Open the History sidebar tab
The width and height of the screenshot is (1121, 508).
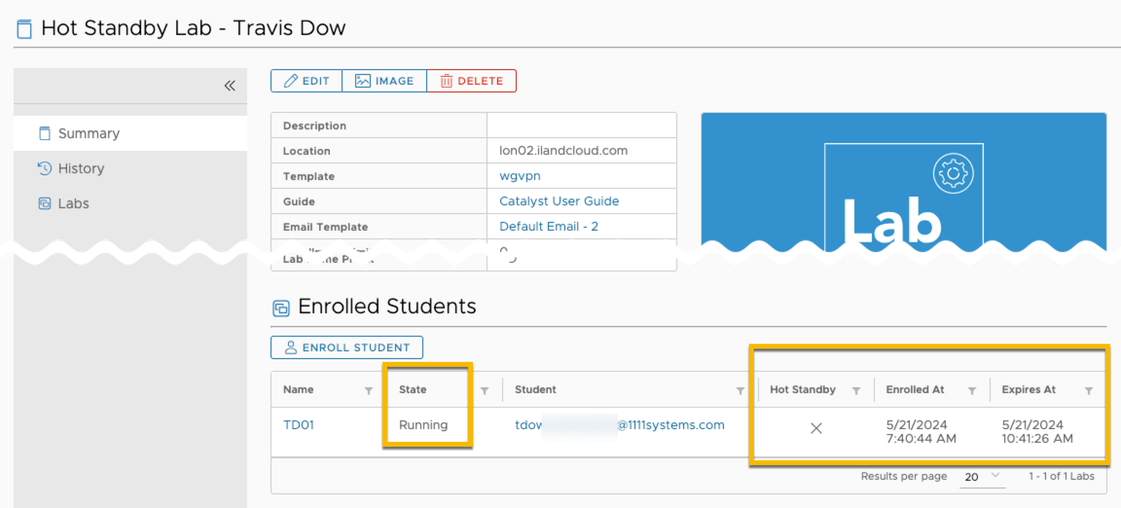tap(130, 169)
